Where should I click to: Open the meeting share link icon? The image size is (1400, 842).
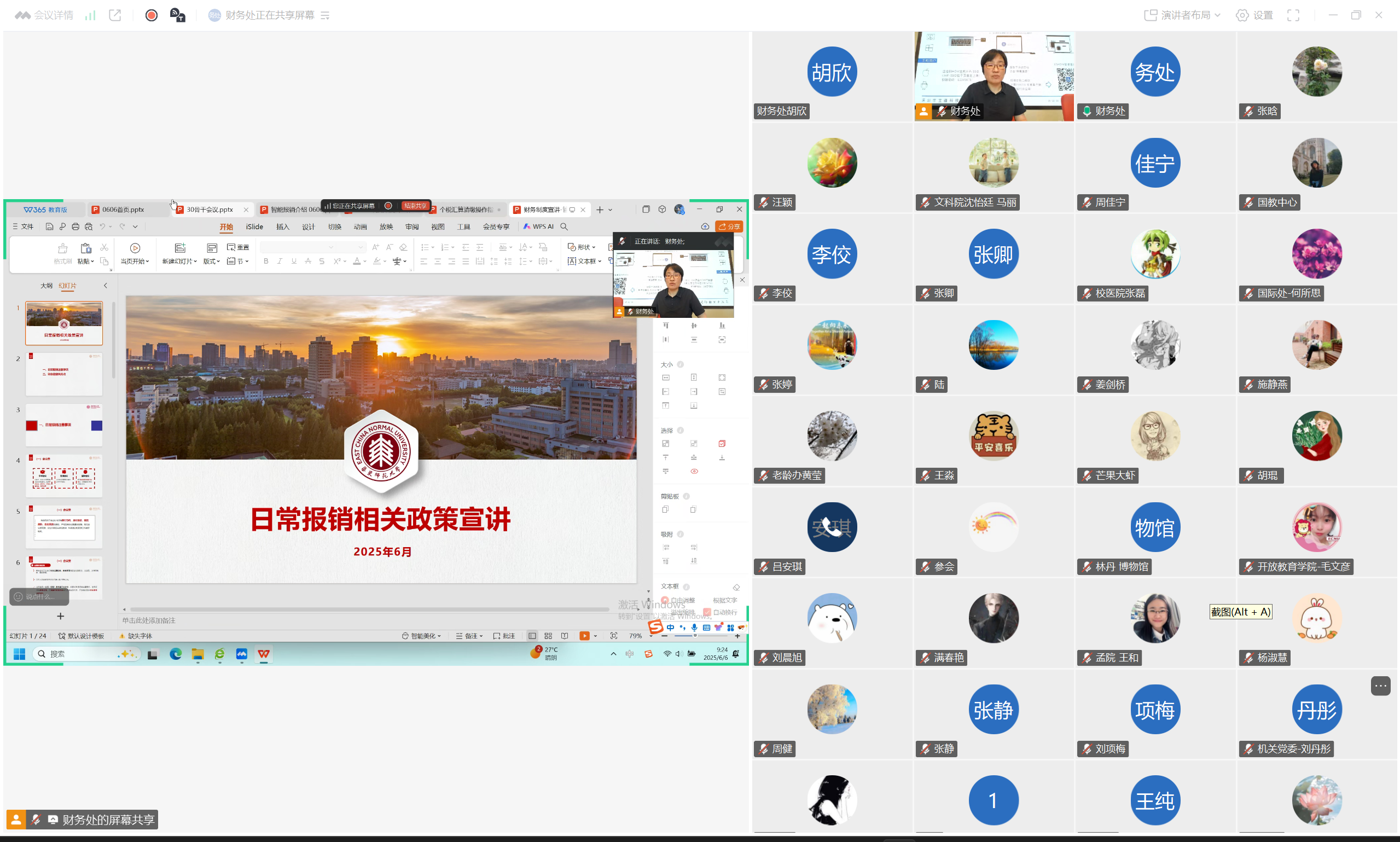point(115,15)
